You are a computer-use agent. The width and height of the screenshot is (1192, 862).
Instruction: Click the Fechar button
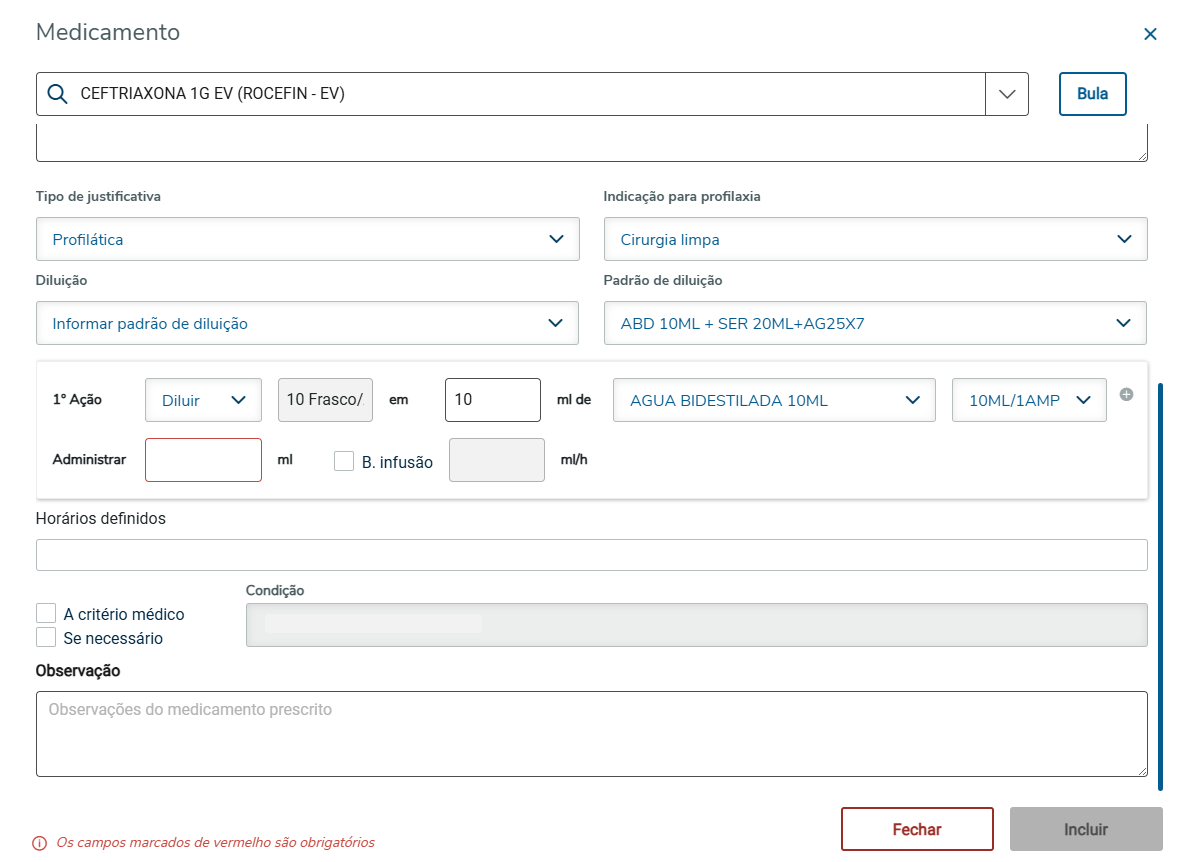point(917,829)
